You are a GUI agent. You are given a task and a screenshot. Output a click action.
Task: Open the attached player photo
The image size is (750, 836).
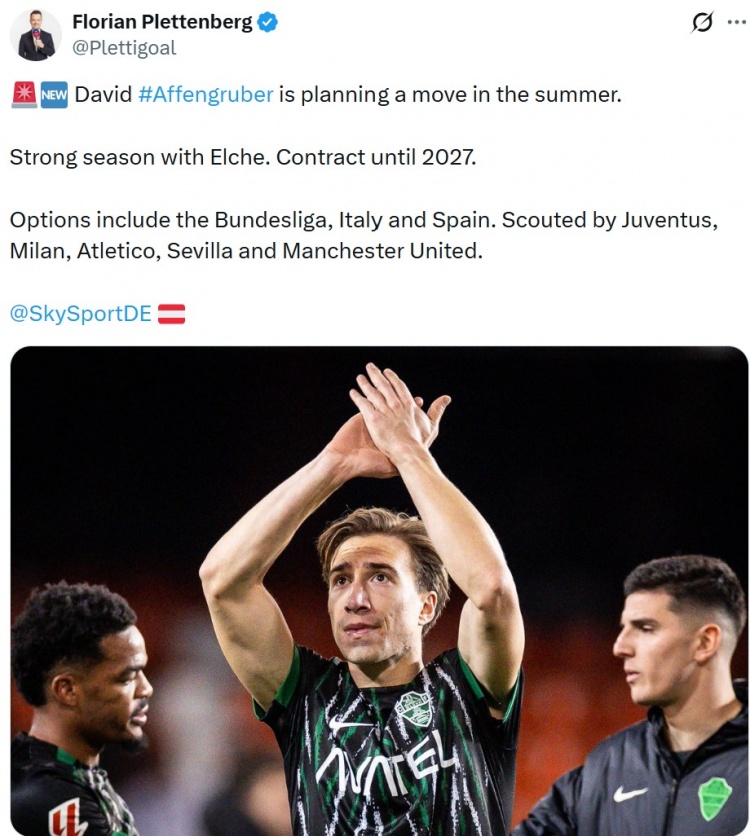[x=379, y=591]
